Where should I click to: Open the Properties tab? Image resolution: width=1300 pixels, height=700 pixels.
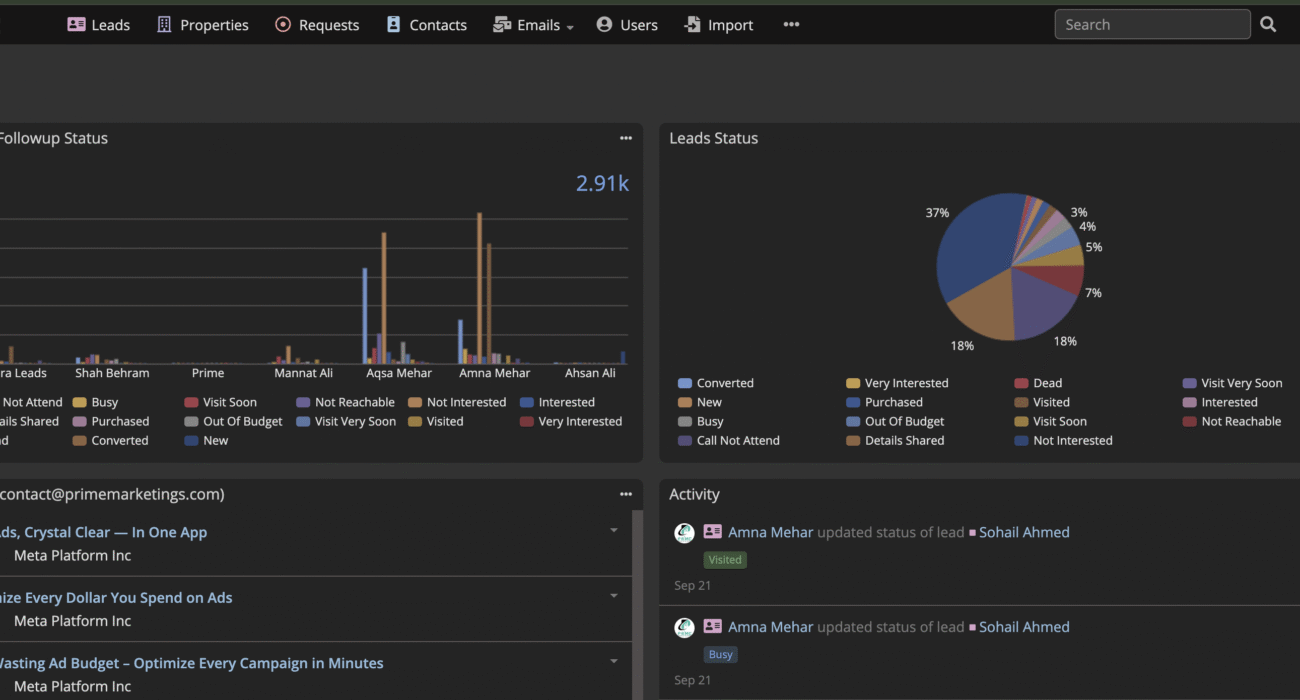(203, 25)
